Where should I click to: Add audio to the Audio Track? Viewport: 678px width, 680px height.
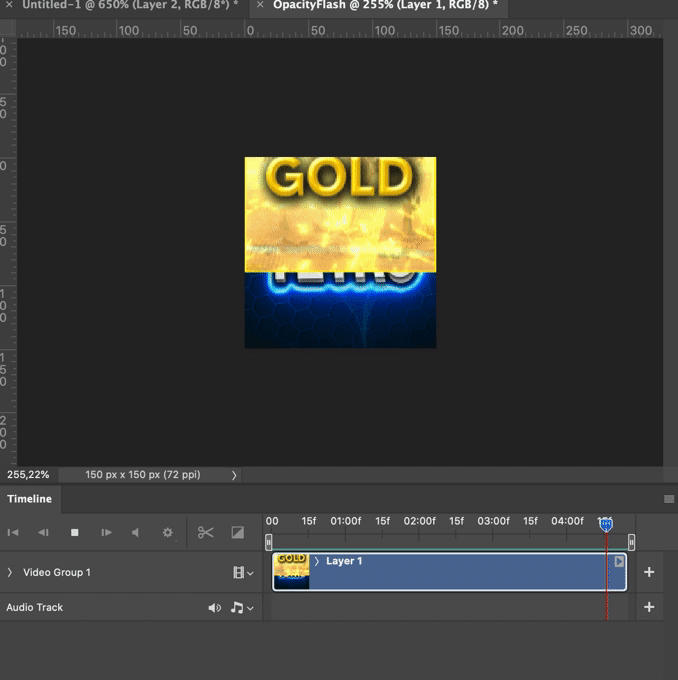[649, 607]
